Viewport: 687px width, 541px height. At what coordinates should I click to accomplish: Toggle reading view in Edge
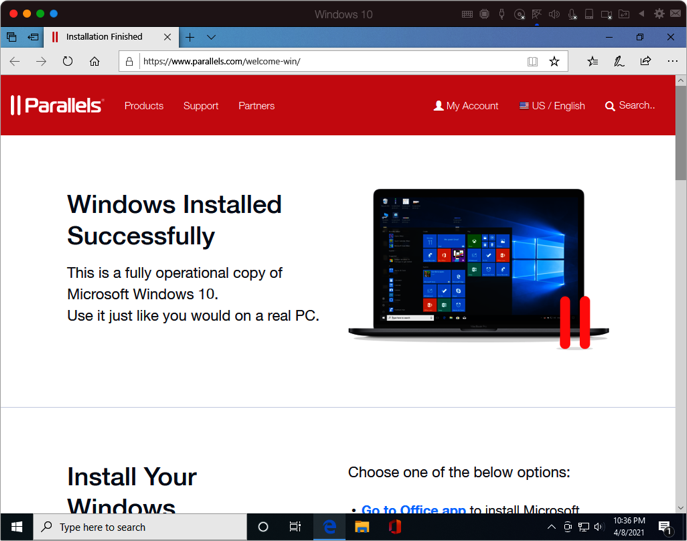tap(532, 61)
